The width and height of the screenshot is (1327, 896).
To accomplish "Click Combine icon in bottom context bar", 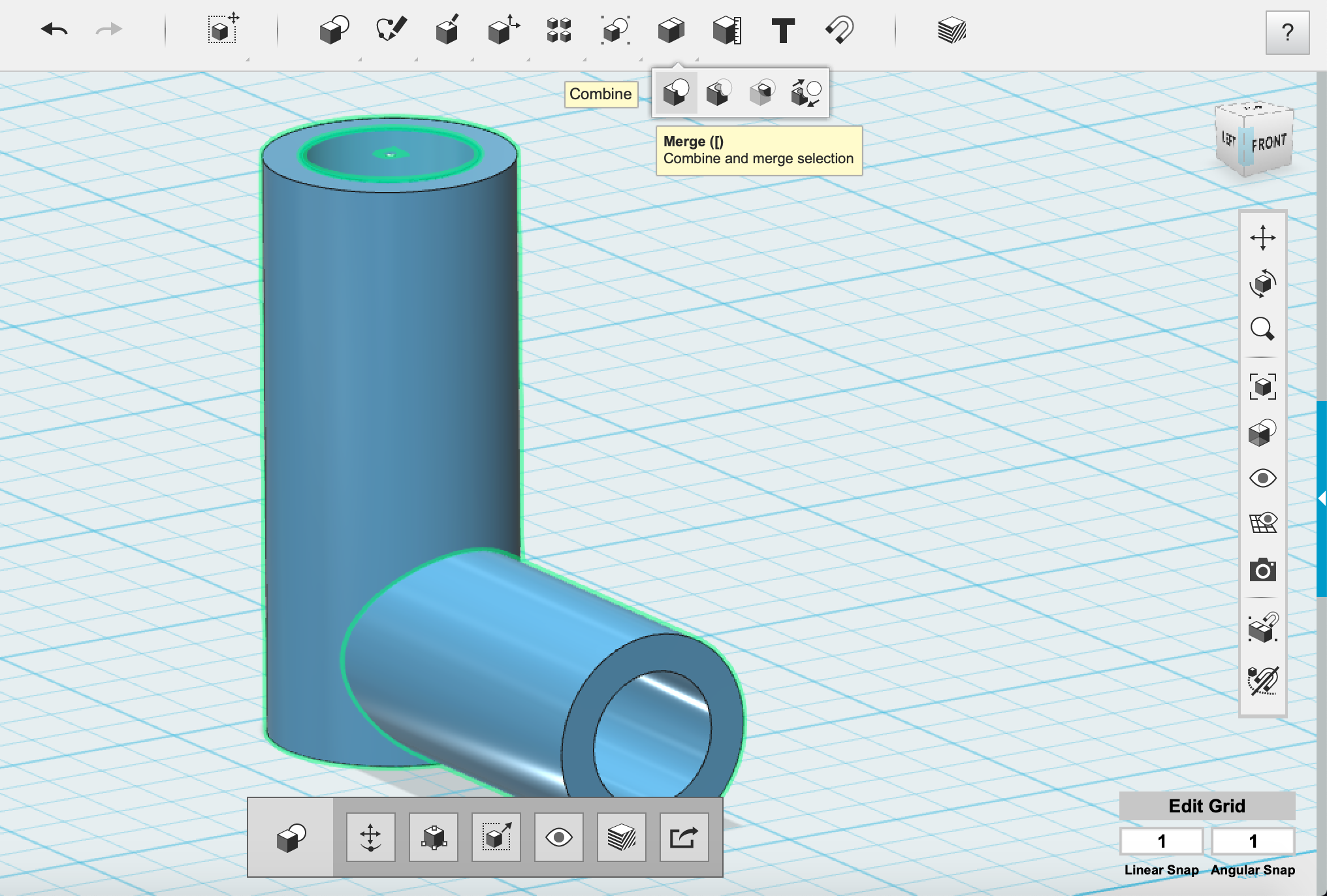I will (x=291, y=837).
